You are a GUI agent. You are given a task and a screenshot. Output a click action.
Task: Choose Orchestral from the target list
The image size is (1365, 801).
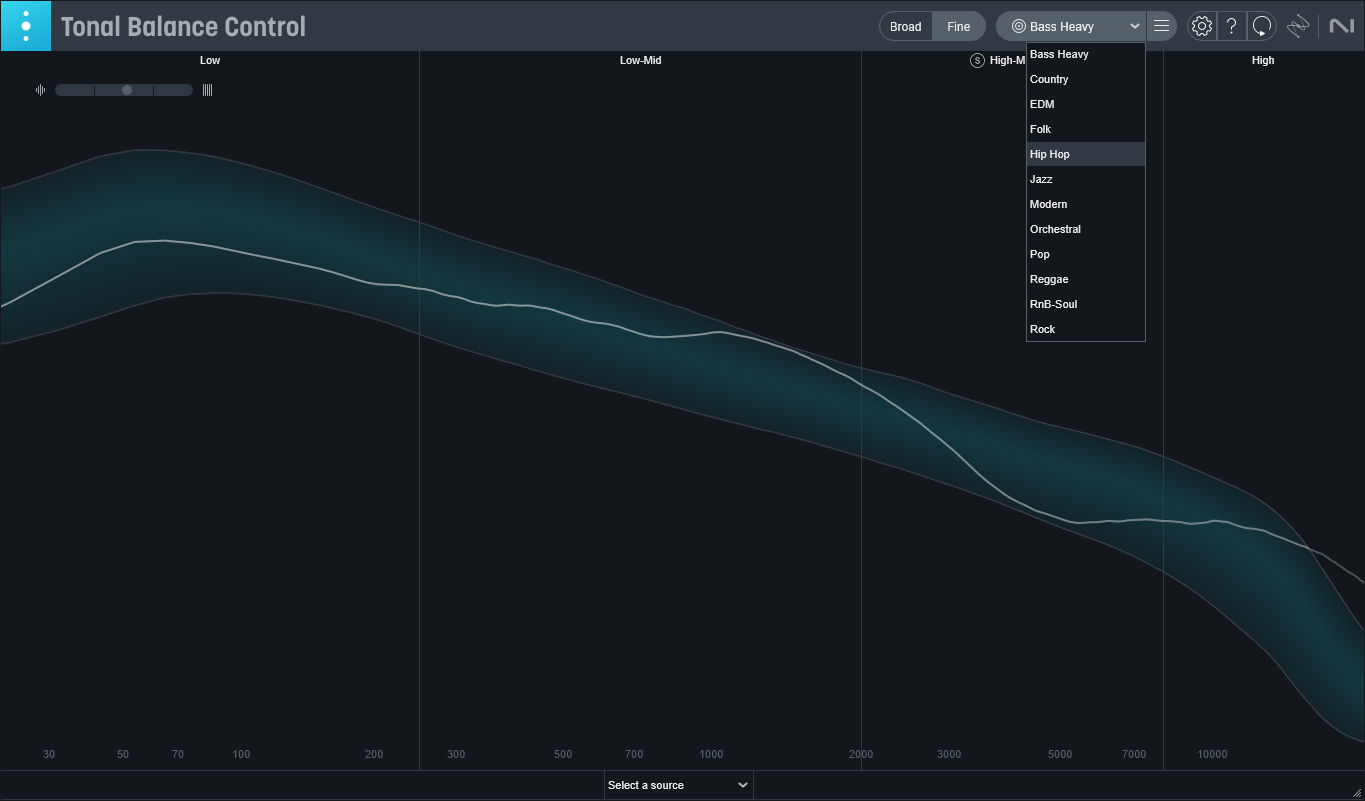coord(1085,229)
